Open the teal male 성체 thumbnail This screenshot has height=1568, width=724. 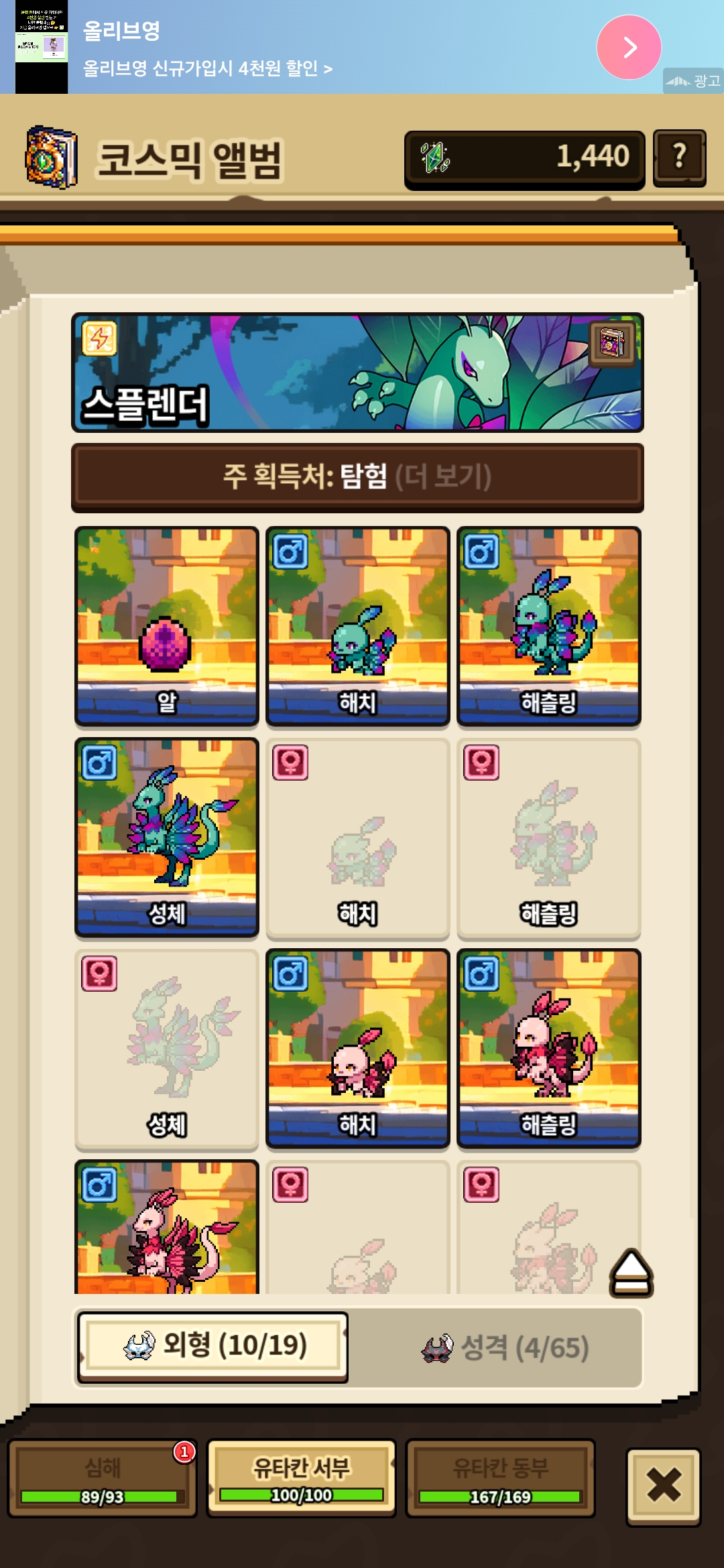(x=166, y=837)
